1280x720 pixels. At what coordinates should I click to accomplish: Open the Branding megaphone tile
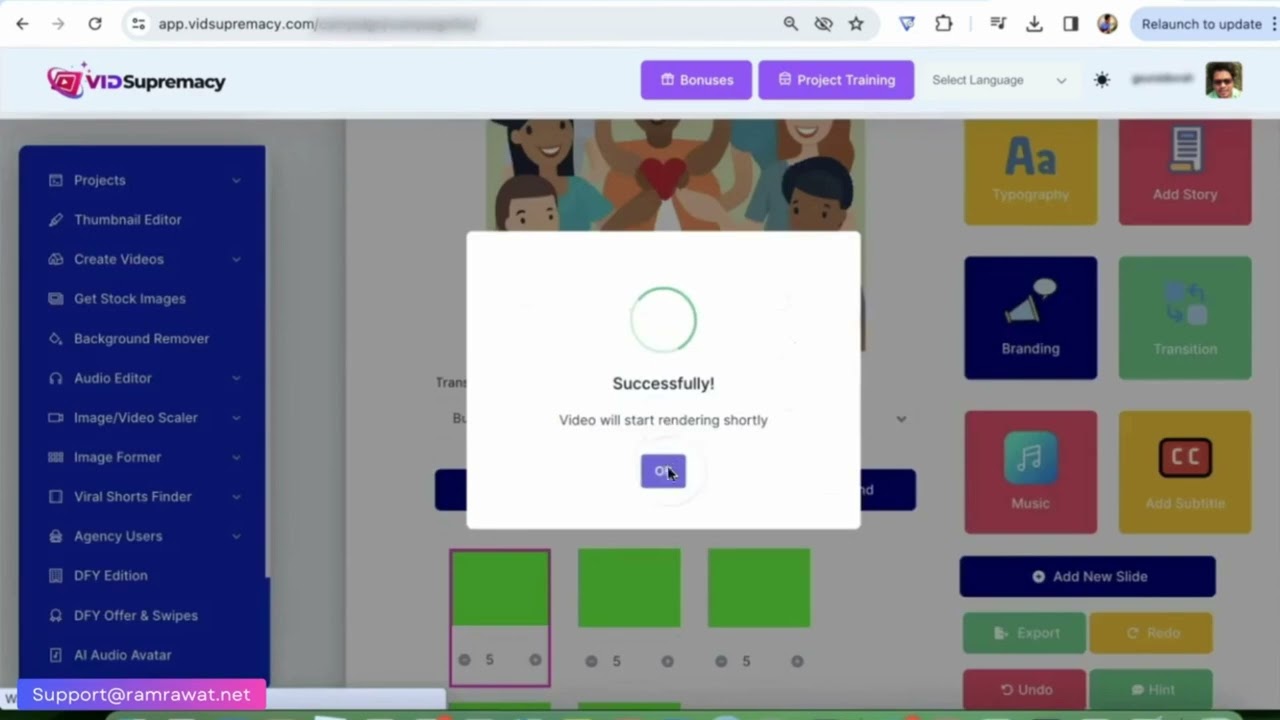tap(1030, 318)
